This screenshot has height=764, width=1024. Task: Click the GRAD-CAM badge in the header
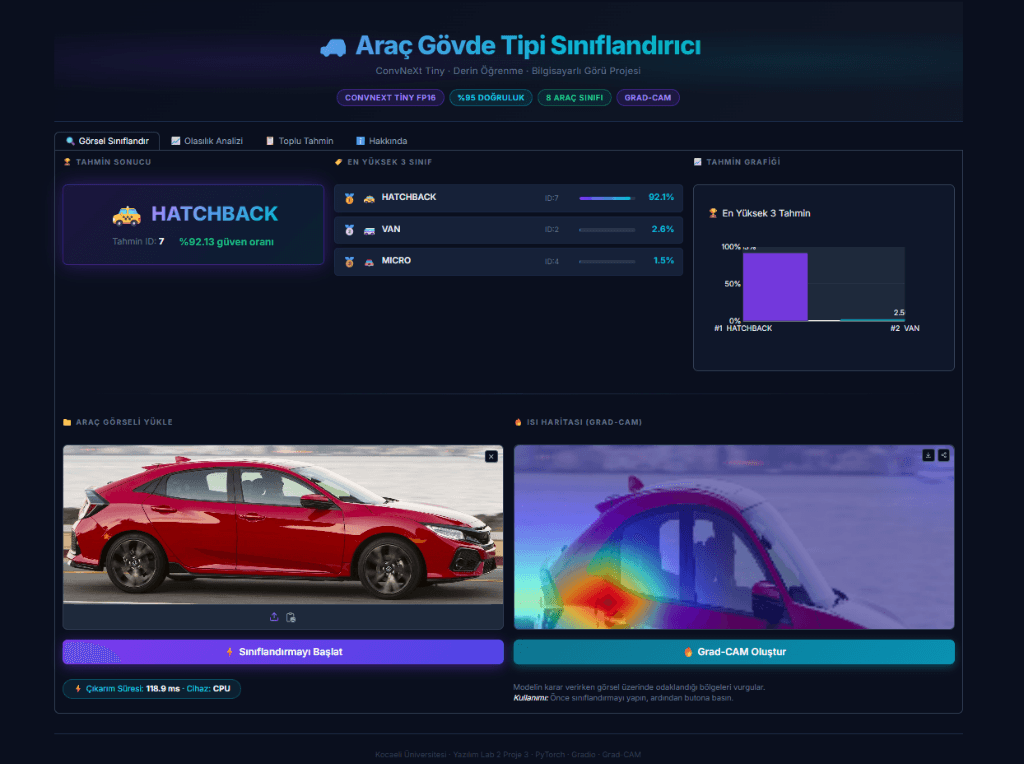(648, 98)
